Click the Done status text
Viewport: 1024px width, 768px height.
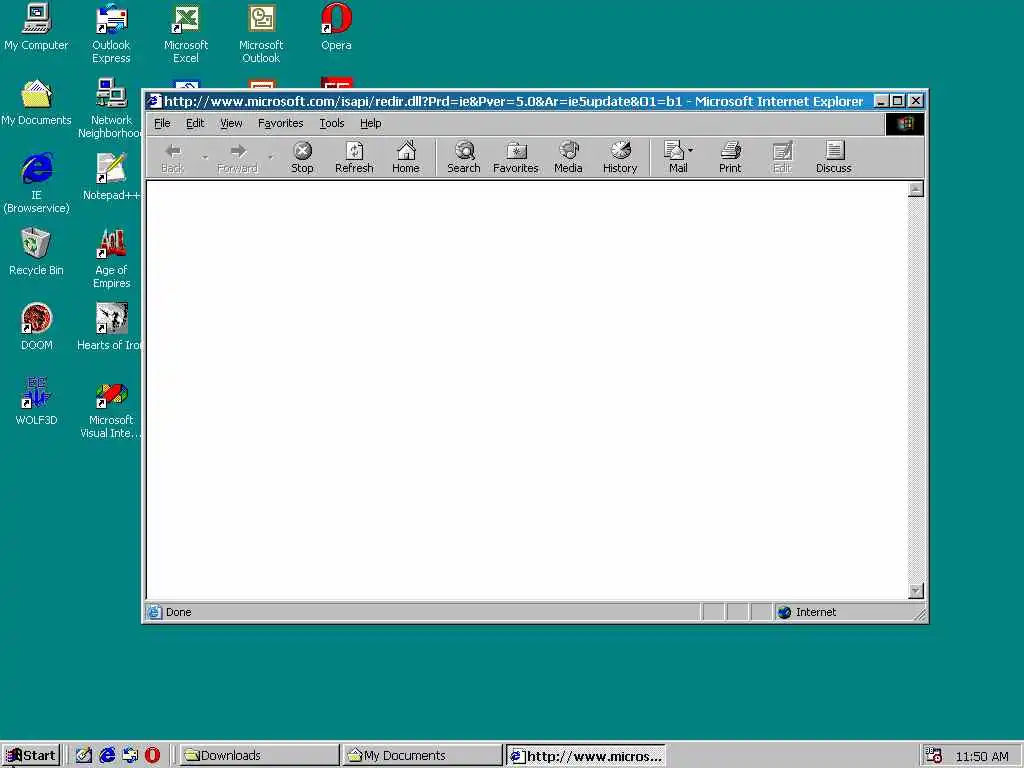click(178, 612)
